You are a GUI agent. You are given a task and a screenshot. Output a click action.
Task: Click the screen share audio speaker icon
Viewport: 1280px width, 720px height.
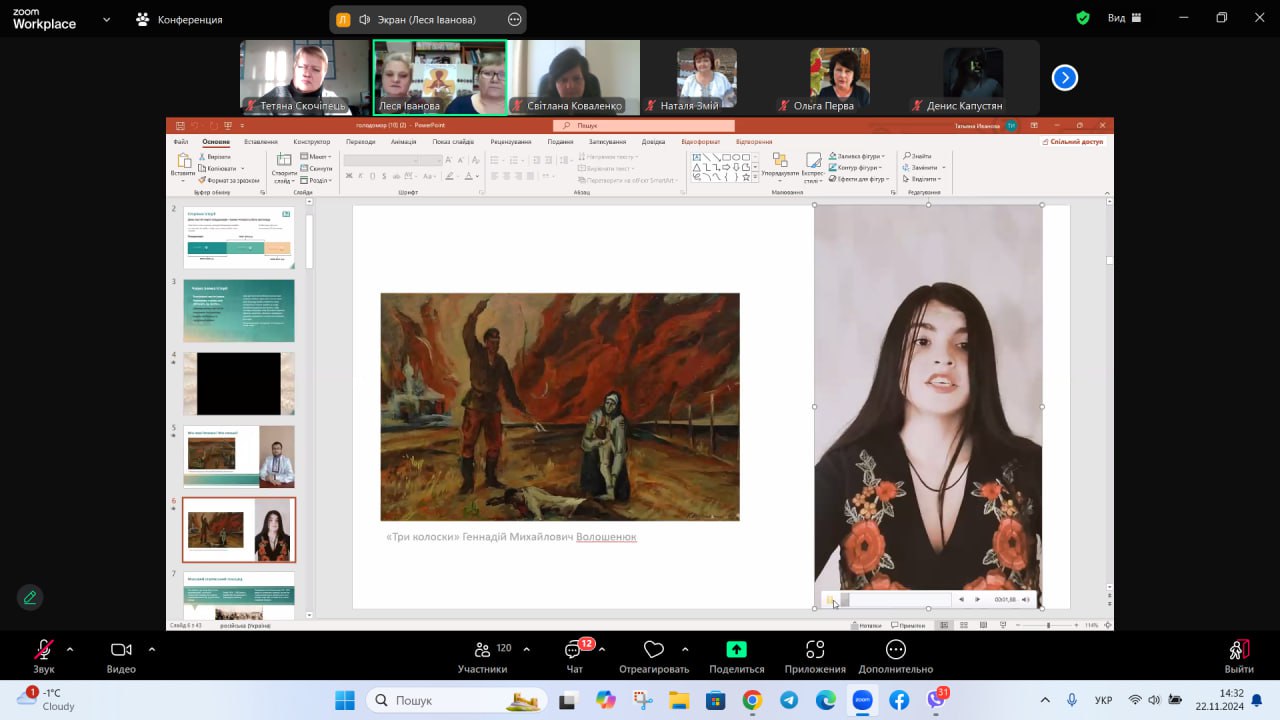pos(365,19)
